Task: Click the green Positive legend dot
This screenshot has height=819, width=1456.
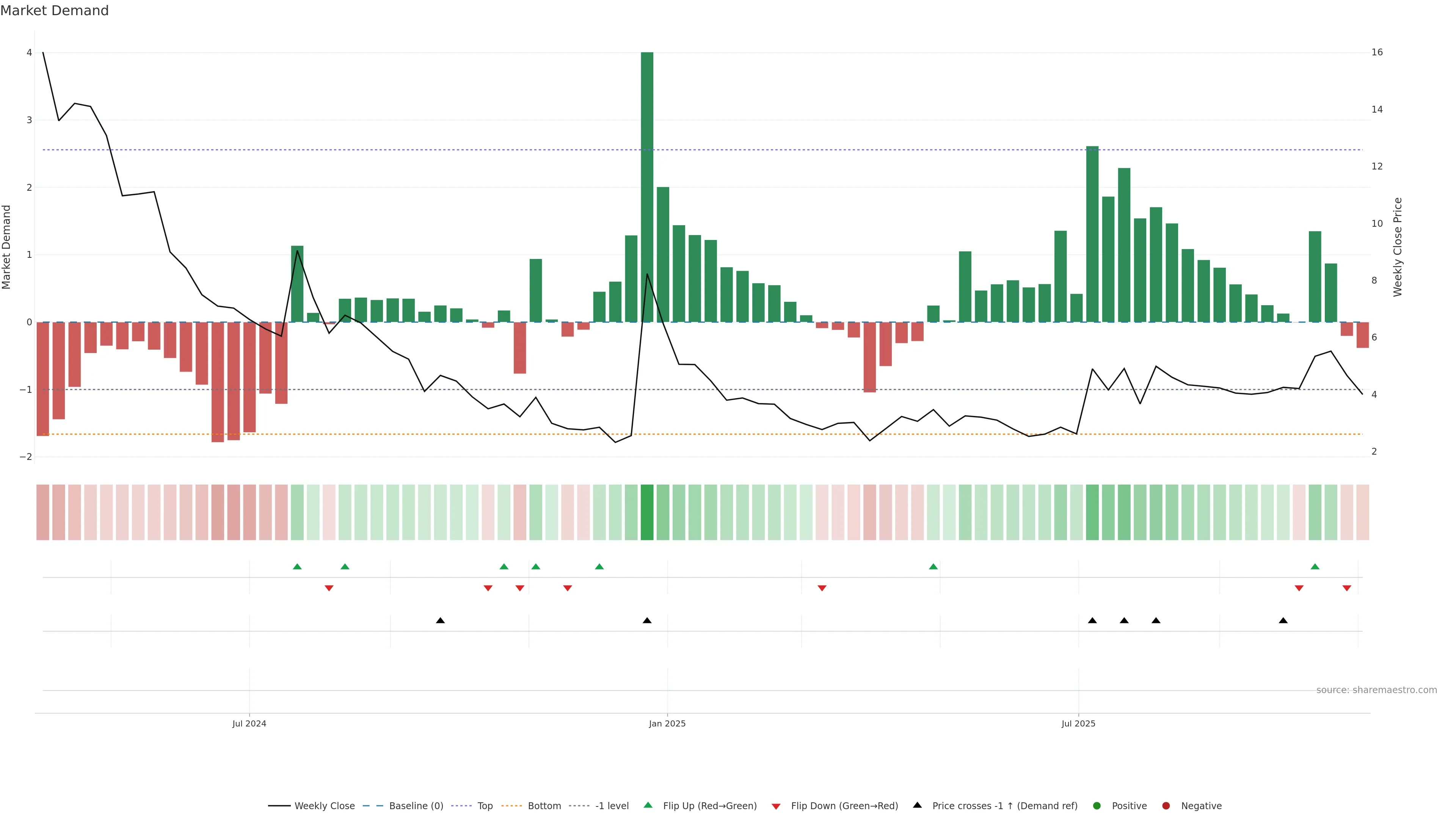Action: click(1097, 805)
